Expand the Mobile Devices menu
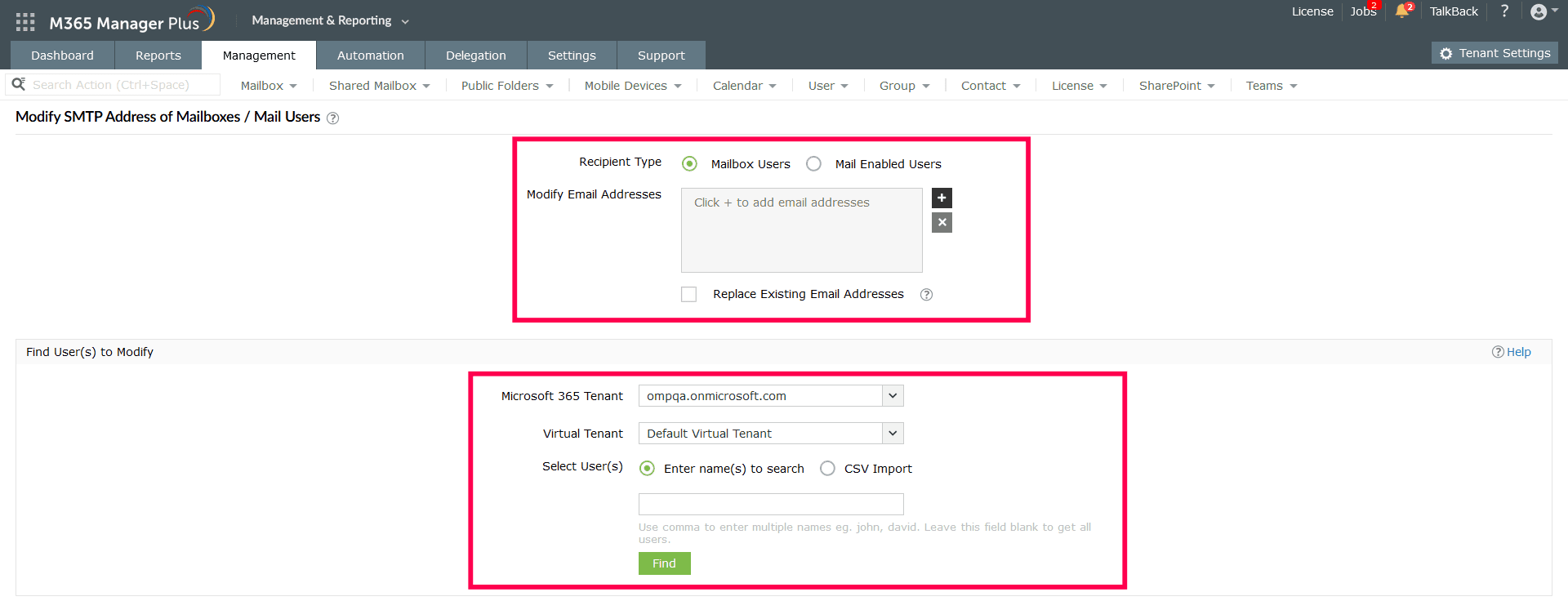This screenshot has height=601, width=1568. click(x=633, y=86)
